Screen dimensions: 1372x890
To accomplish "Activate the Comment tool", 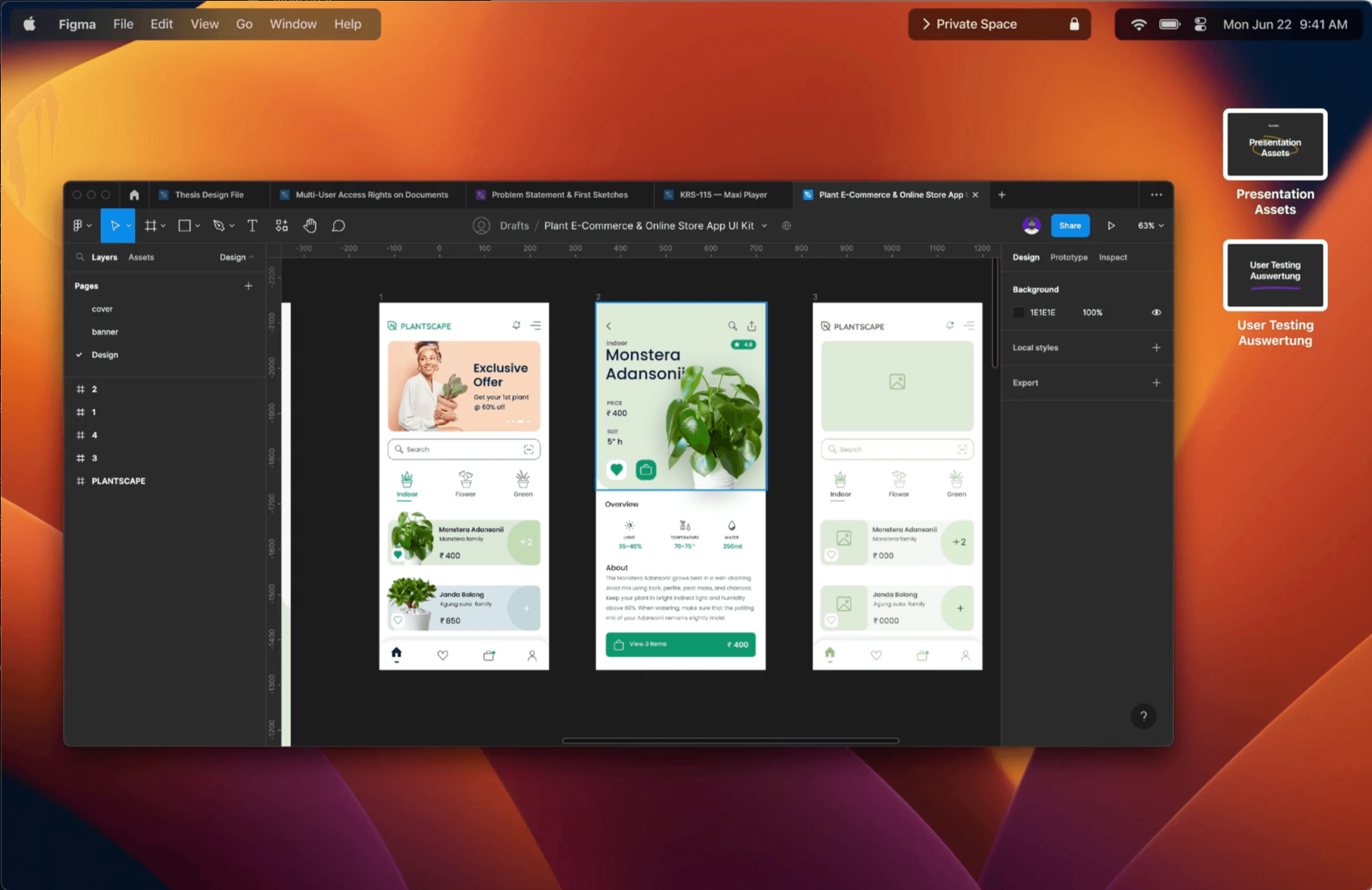I will (338, 225).
